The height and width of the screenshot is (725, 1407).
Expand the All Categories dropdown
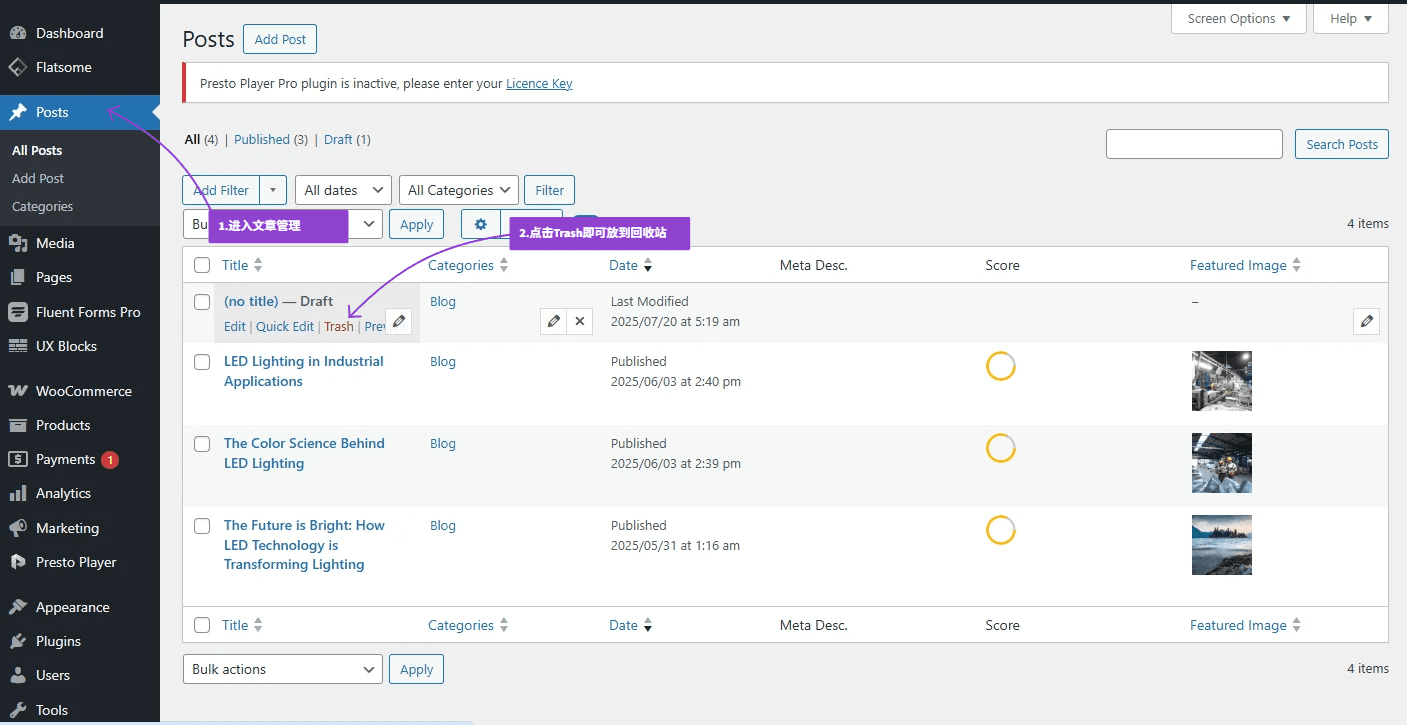click(x=459, y=190)
